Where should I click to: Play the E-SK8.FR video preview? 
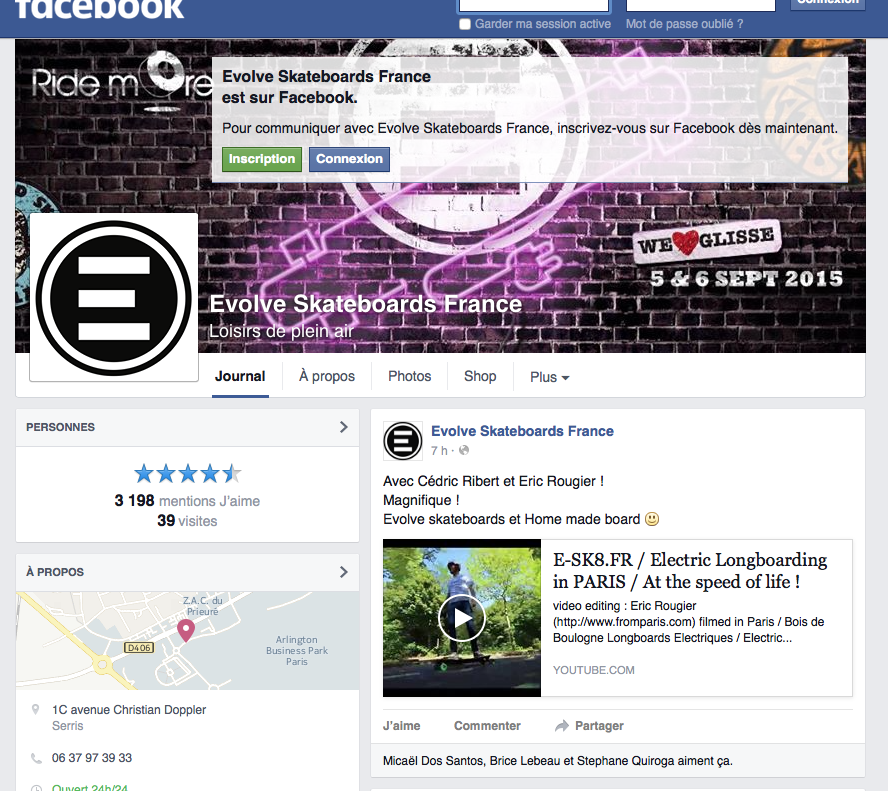point(462,618)
